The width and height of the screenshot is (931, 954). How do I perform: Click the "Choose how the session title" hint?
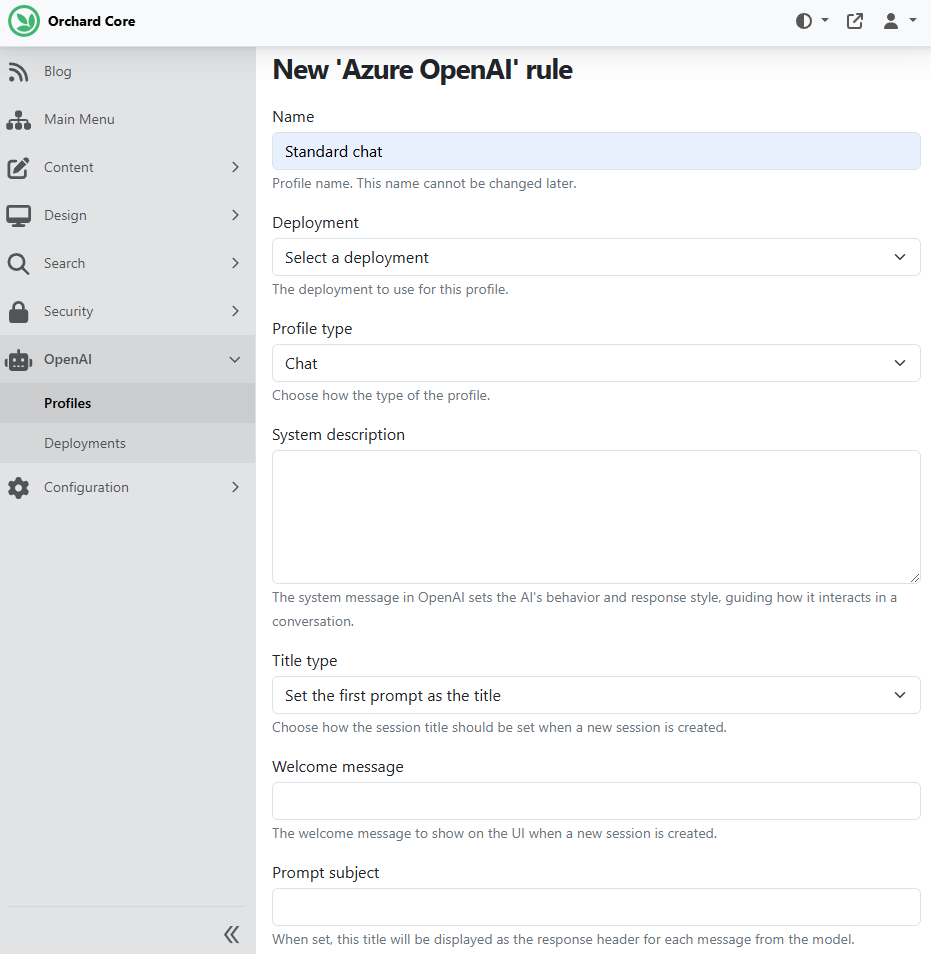(500, 728)
